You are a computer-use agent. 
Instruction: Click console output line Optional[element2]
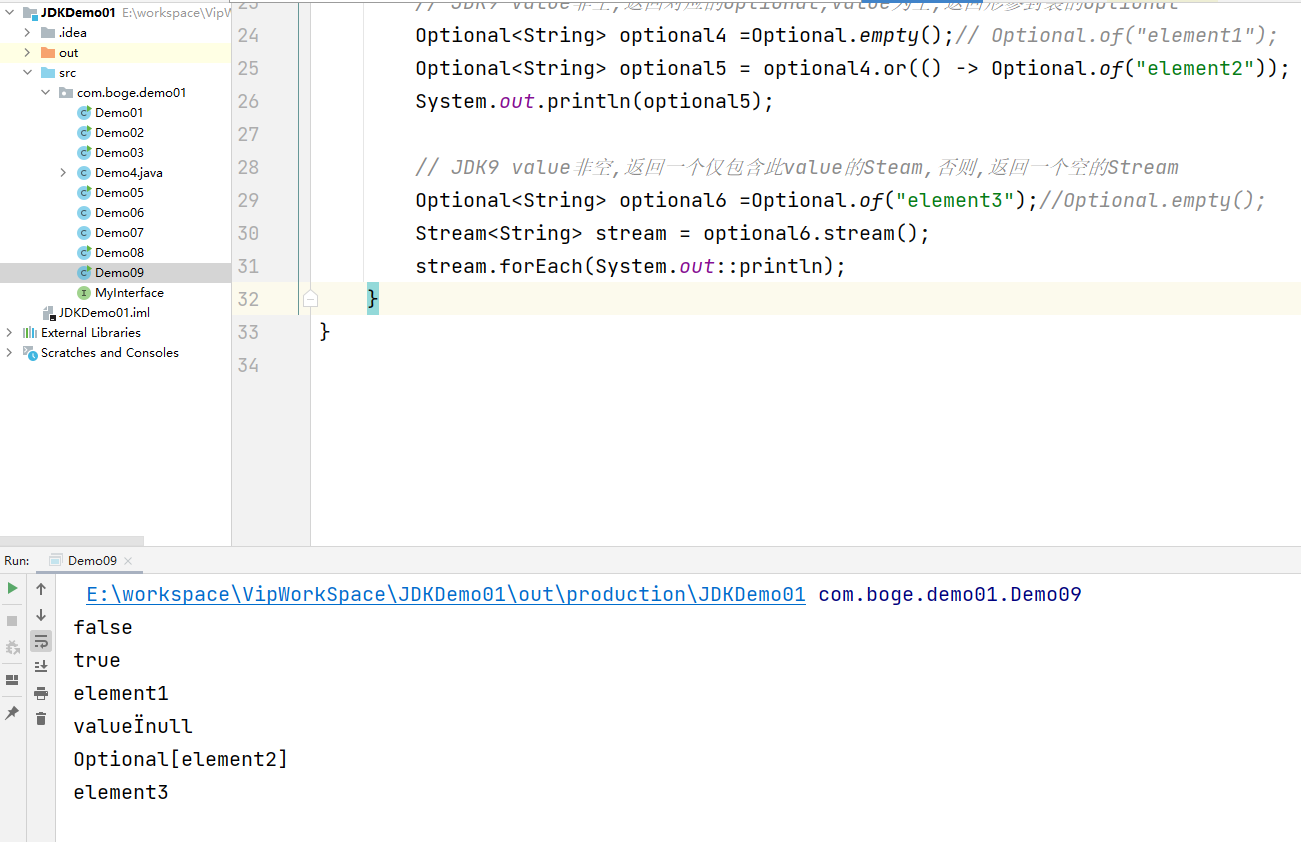[x=181, y=759]
